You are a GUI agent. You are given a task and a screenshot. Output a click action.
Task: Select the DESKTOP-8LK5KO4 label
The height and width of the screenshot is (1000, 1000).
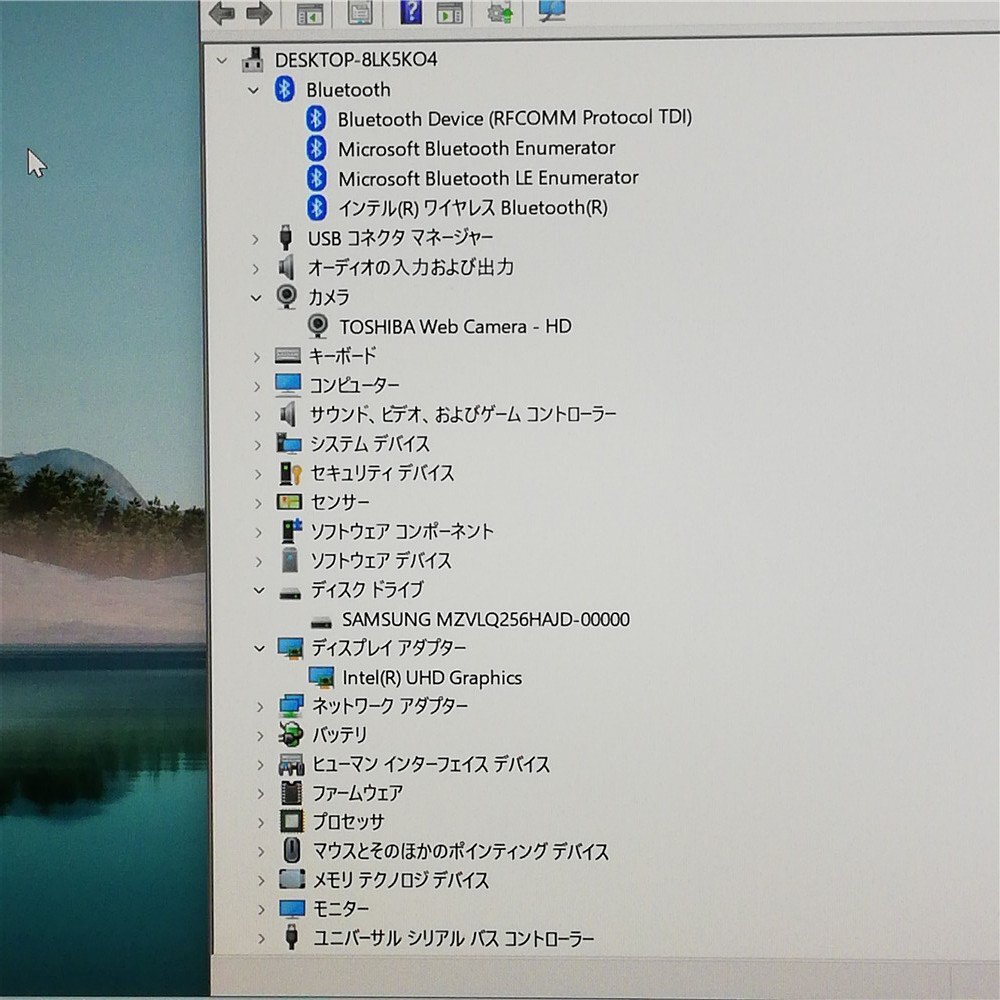pos(356,60)
